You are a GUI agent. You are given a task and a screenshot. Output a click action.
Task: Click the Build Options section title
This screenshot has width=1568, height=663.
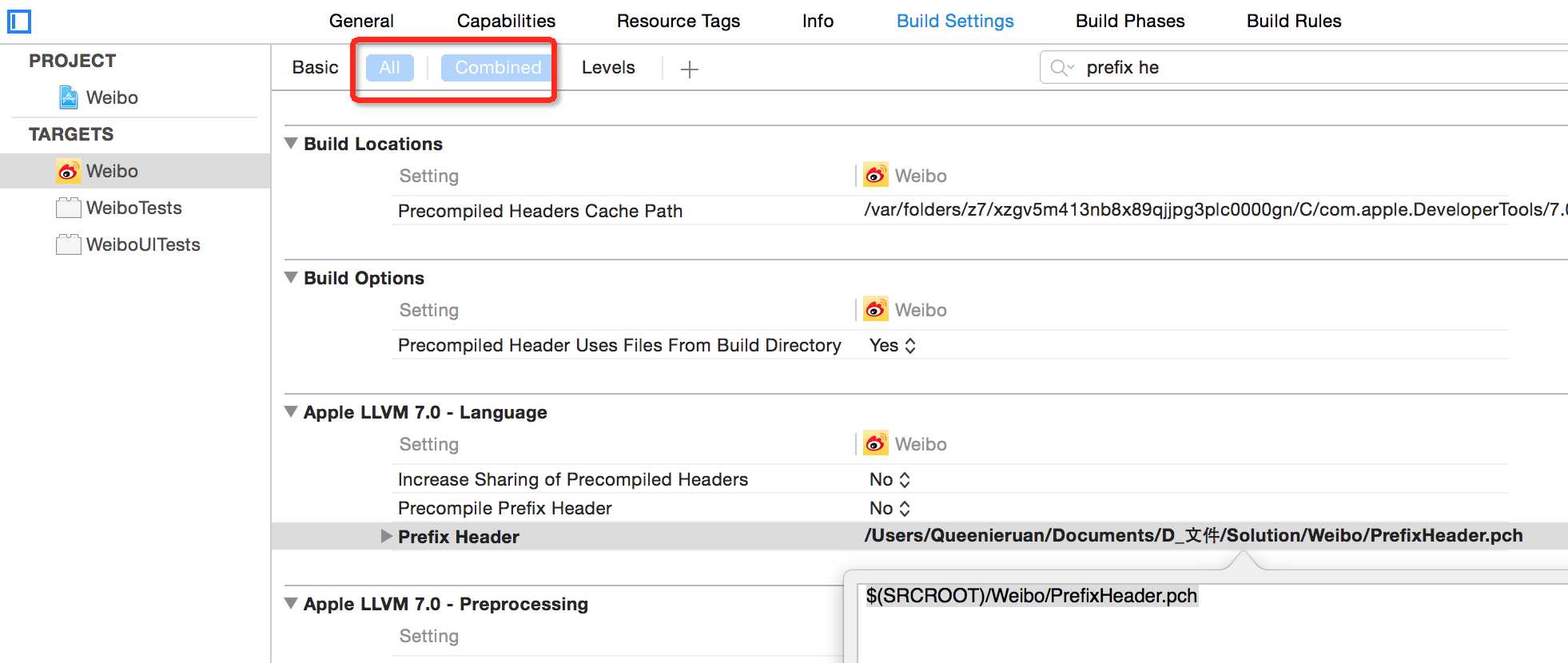coord(364,278)
